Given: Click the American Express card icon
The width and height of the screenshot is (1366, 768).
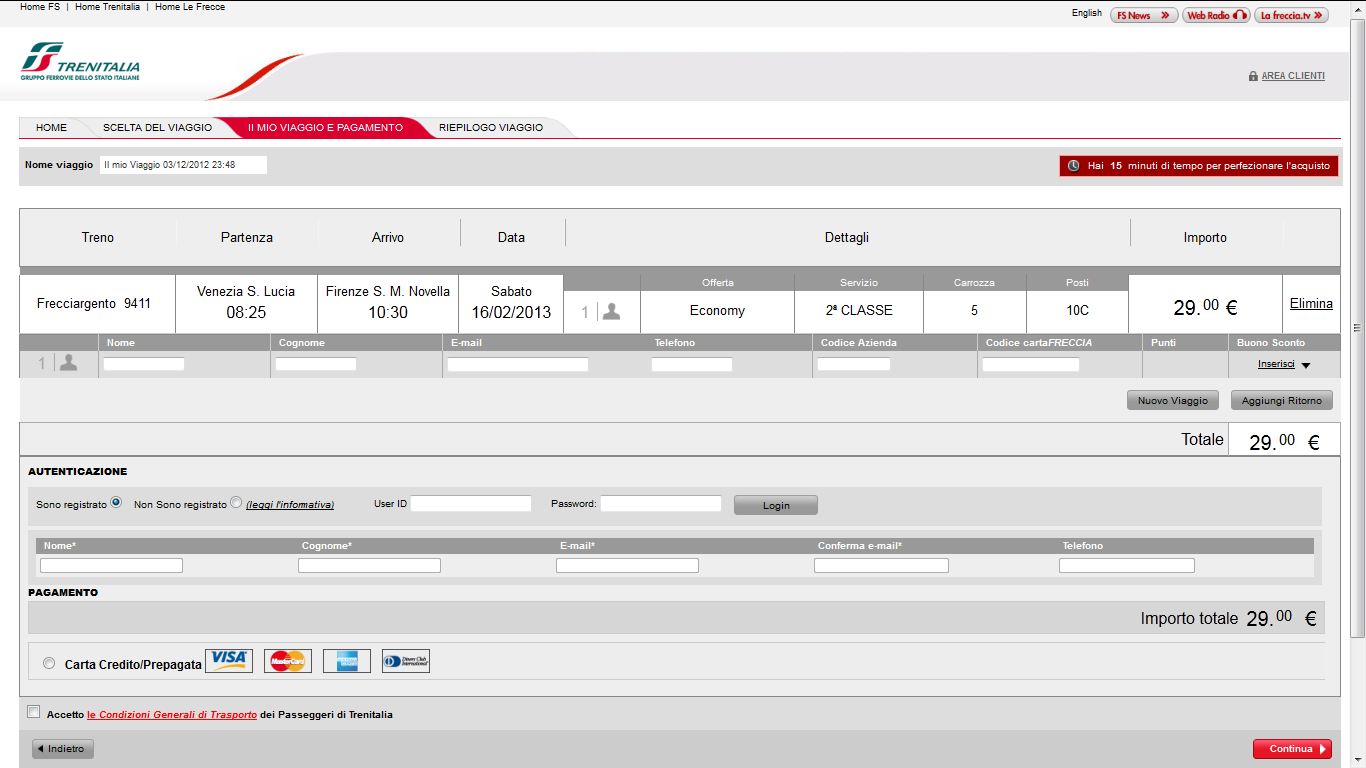Looking at the screenshot, I should (x=347, y=661).
